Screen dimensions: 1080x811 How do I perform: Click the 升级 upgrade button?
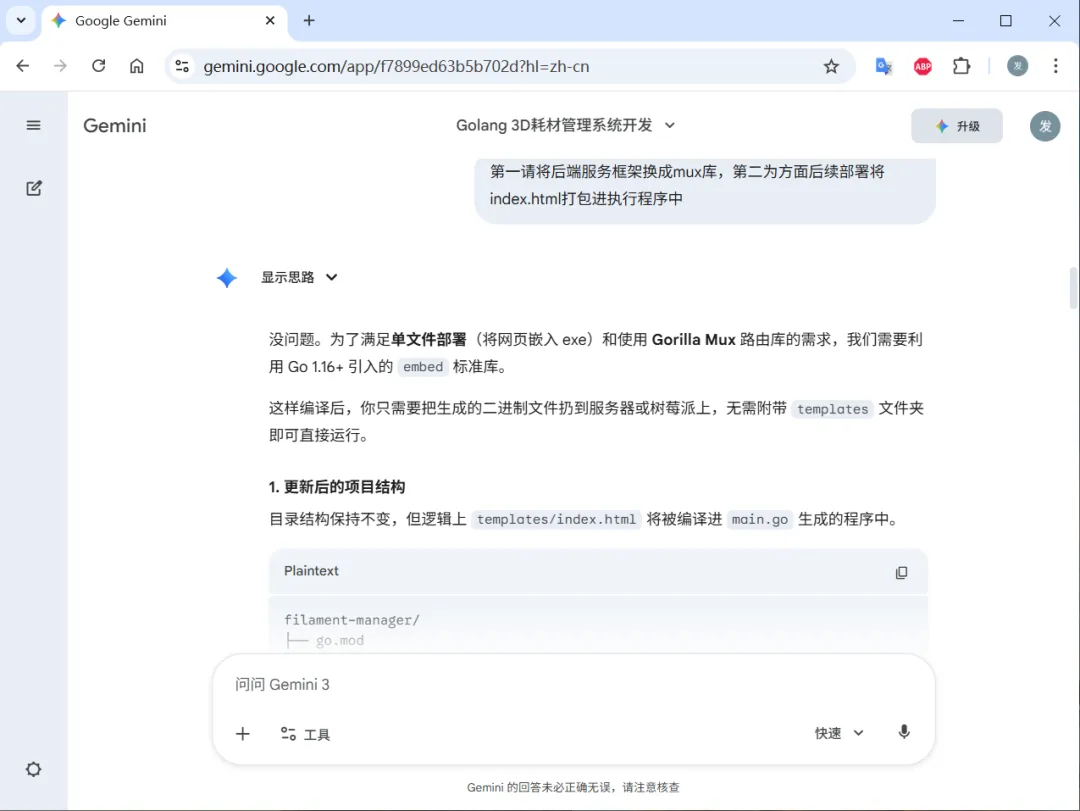(957, 126)
